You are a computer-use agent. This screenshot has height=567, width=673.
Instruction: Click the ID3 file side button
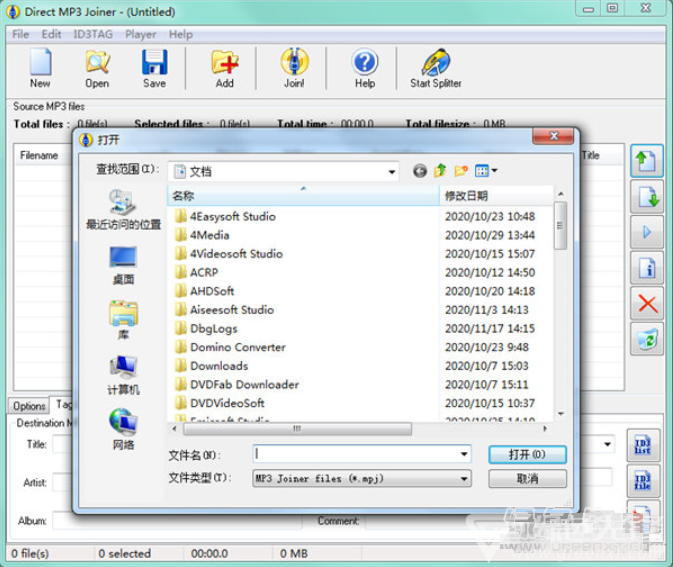pyautogui.click(x=643, y=481)
